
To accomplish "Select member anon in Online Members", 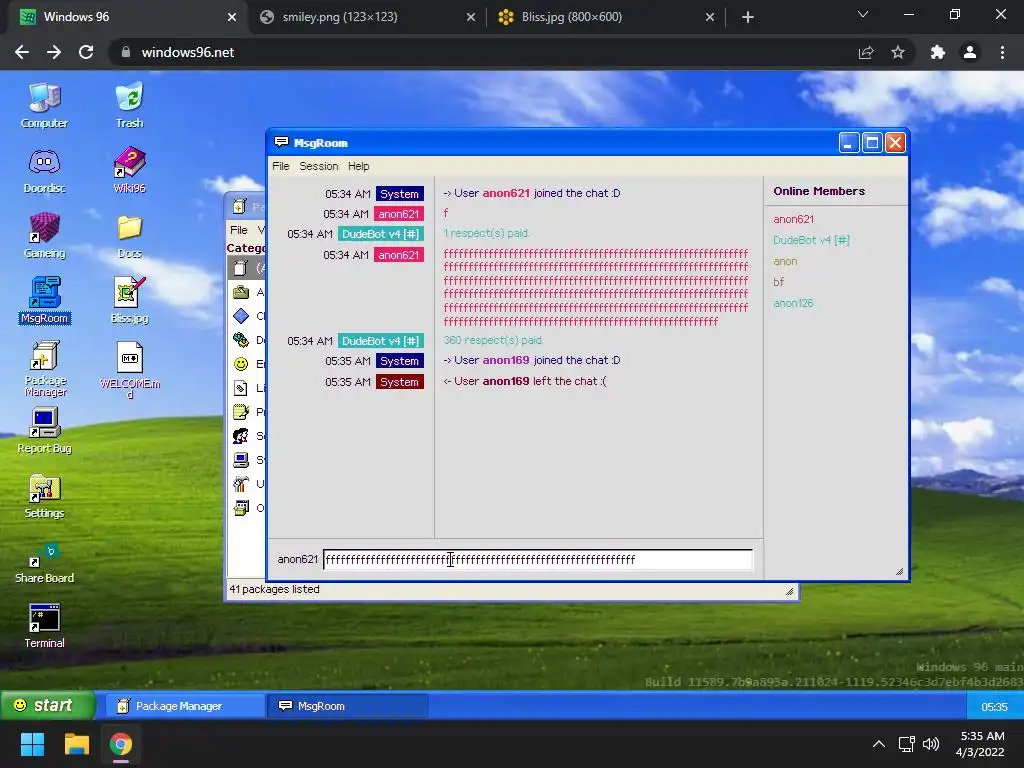I will tap(785, 261).
